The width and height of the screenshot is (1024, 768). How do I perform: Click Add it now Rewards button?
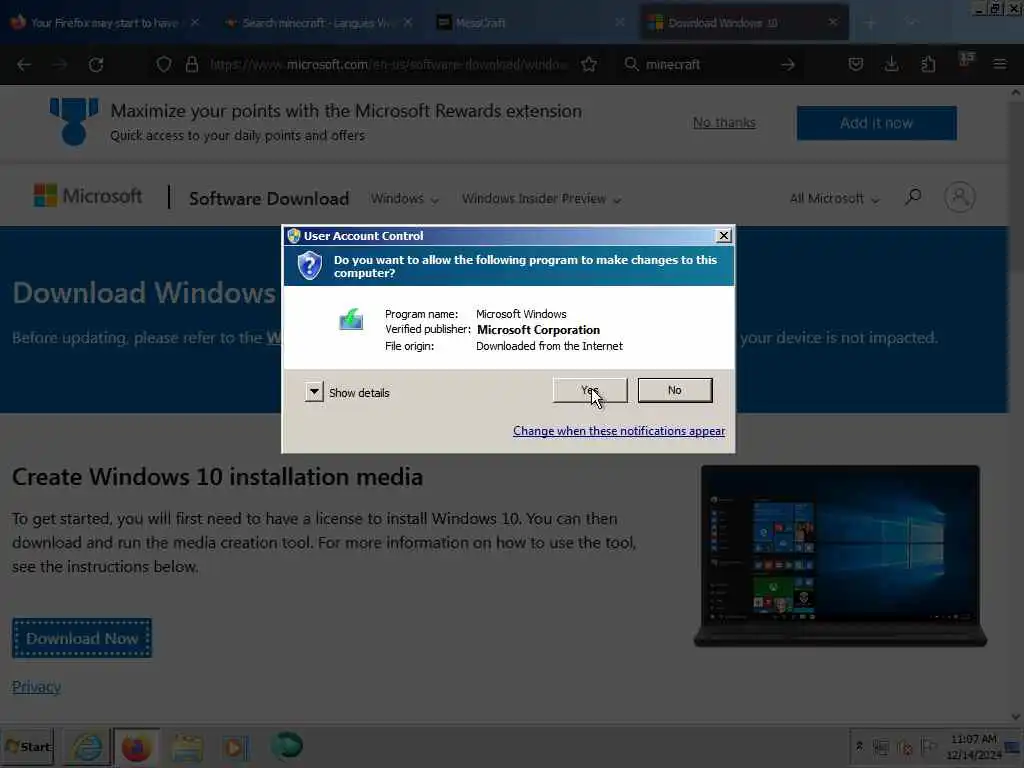(876, 123)
